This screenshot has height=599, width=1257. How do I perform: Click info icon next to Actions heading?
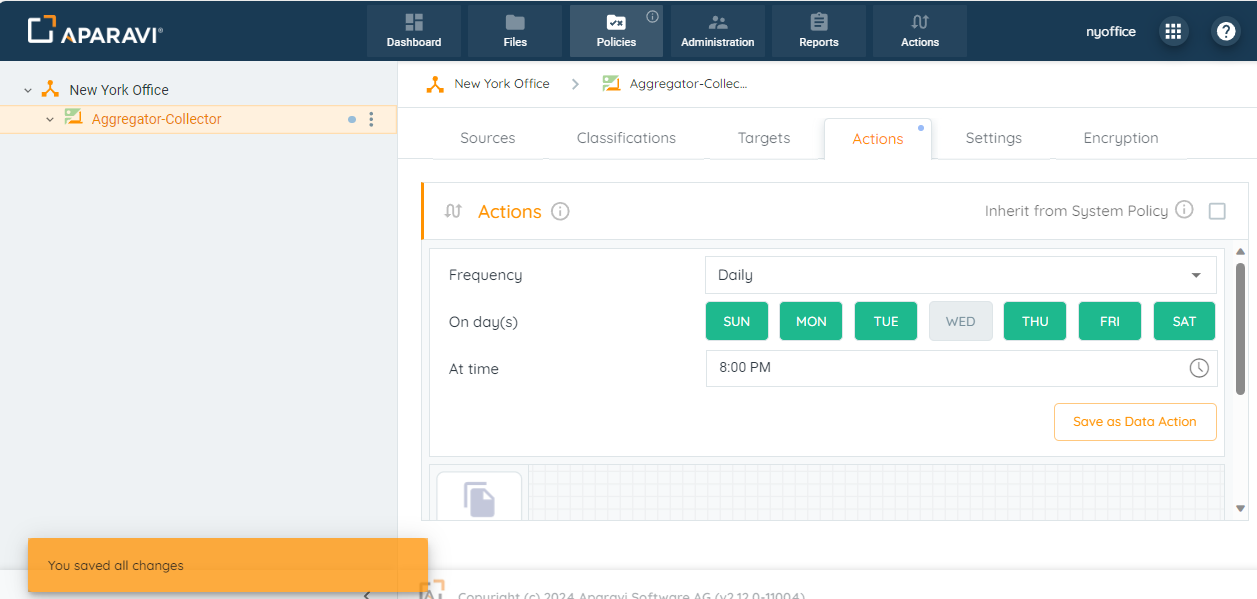click(560, 211)
